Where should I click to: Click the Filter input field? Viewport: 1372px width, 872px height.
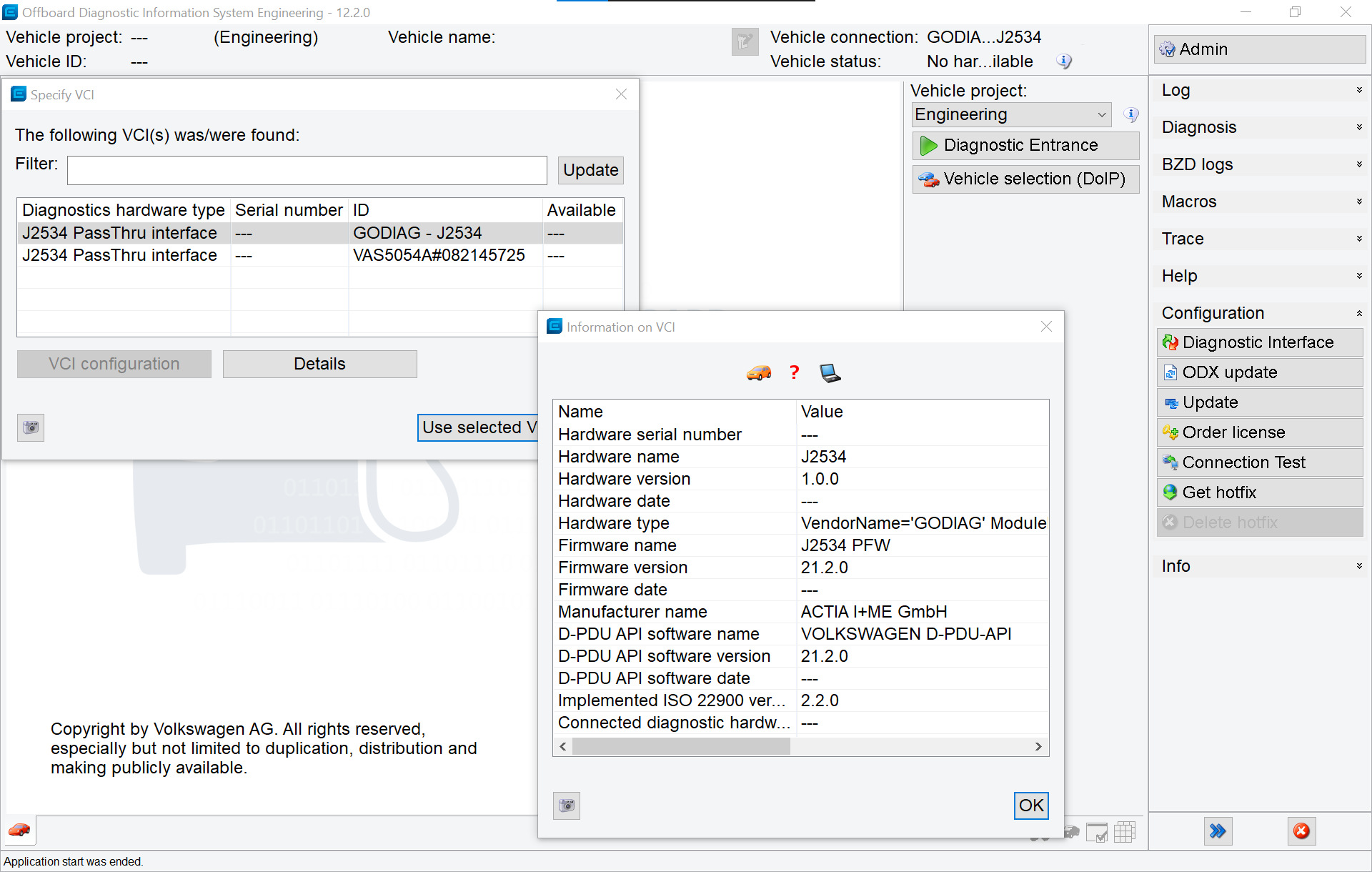(x=307, y=170)
